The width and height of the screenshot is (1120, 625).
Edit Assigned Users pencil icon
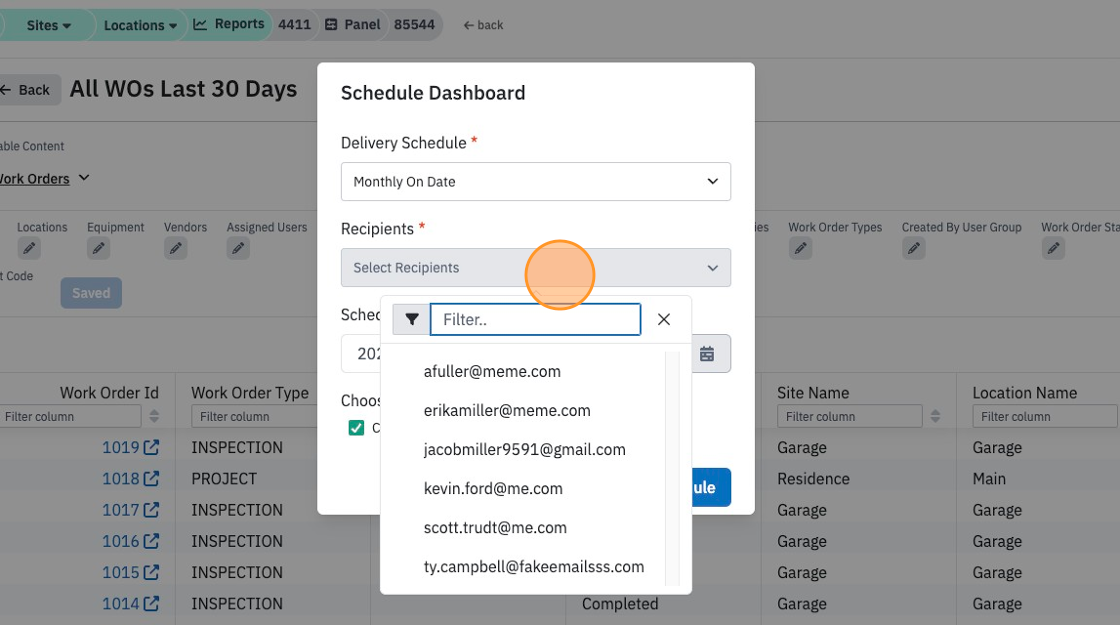[239, 248]
